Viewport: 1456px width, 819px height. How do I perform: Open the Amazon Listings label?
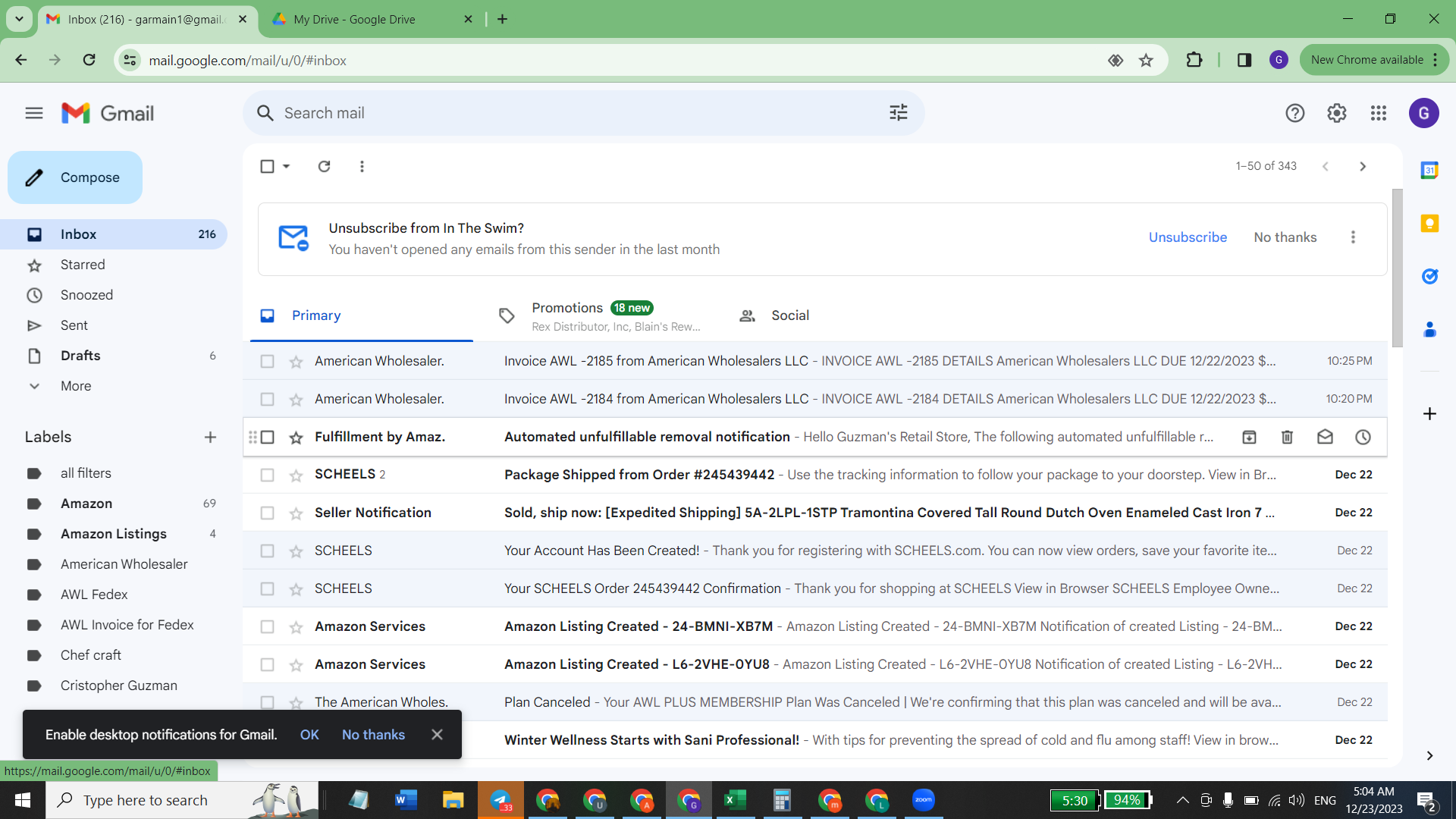(x=114, y=534)
